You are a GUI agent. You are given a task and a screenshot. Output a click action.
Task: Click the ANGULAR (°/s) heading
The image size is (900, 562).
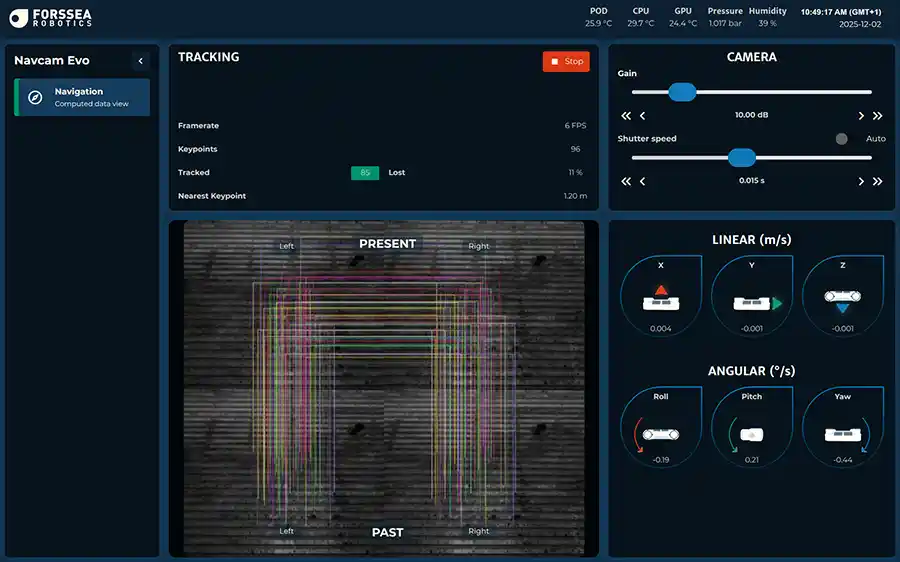[x=751, y=371]
